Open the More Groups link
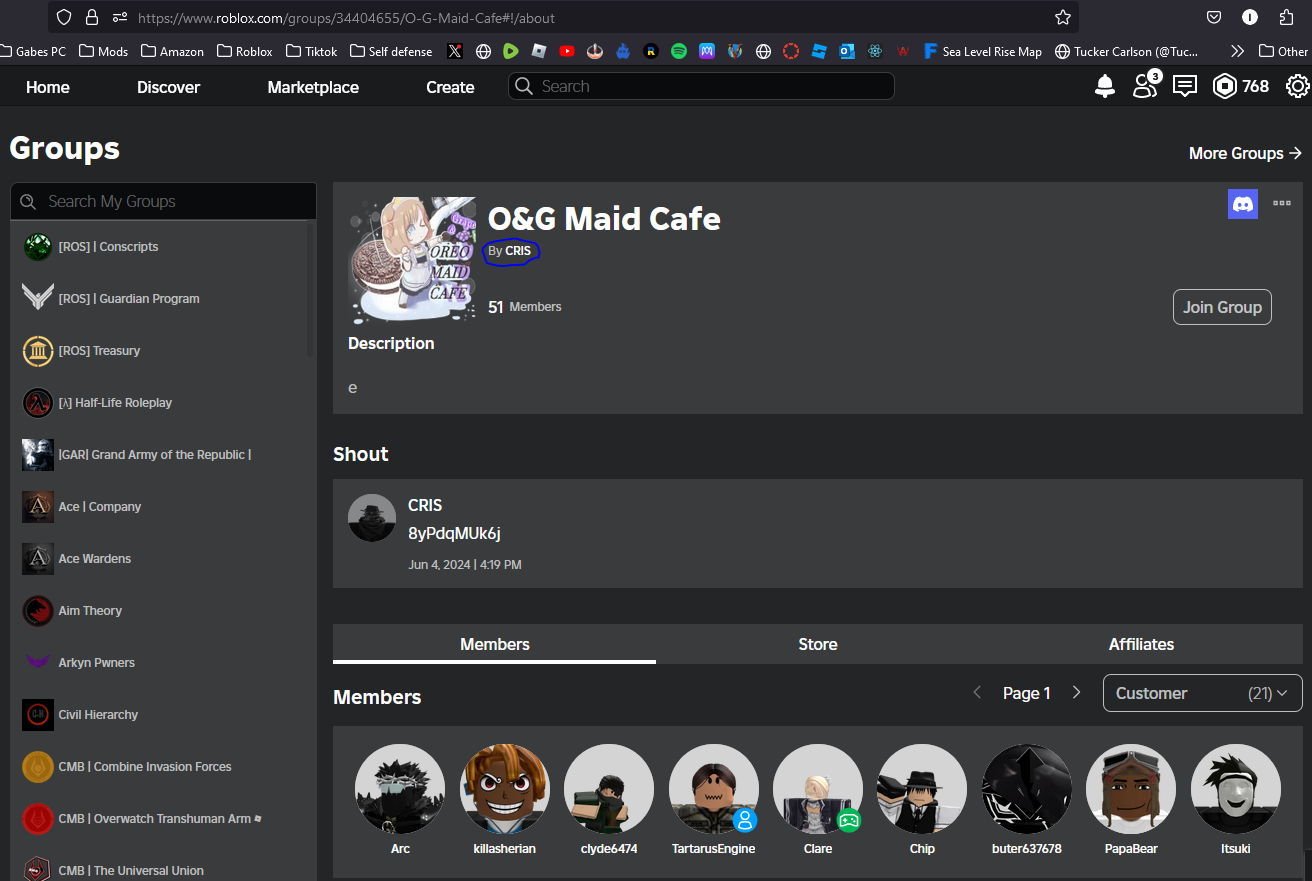1312x881 pixels. click(x=1245, y=153)
